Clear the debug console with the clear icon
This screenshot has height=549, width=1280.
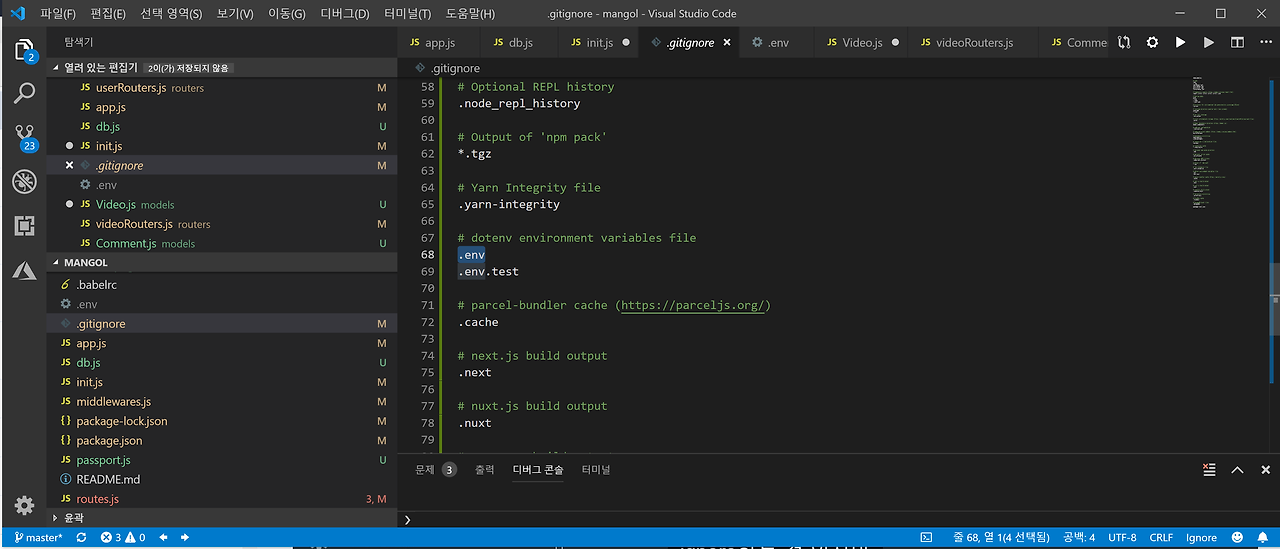(1209, 470)
